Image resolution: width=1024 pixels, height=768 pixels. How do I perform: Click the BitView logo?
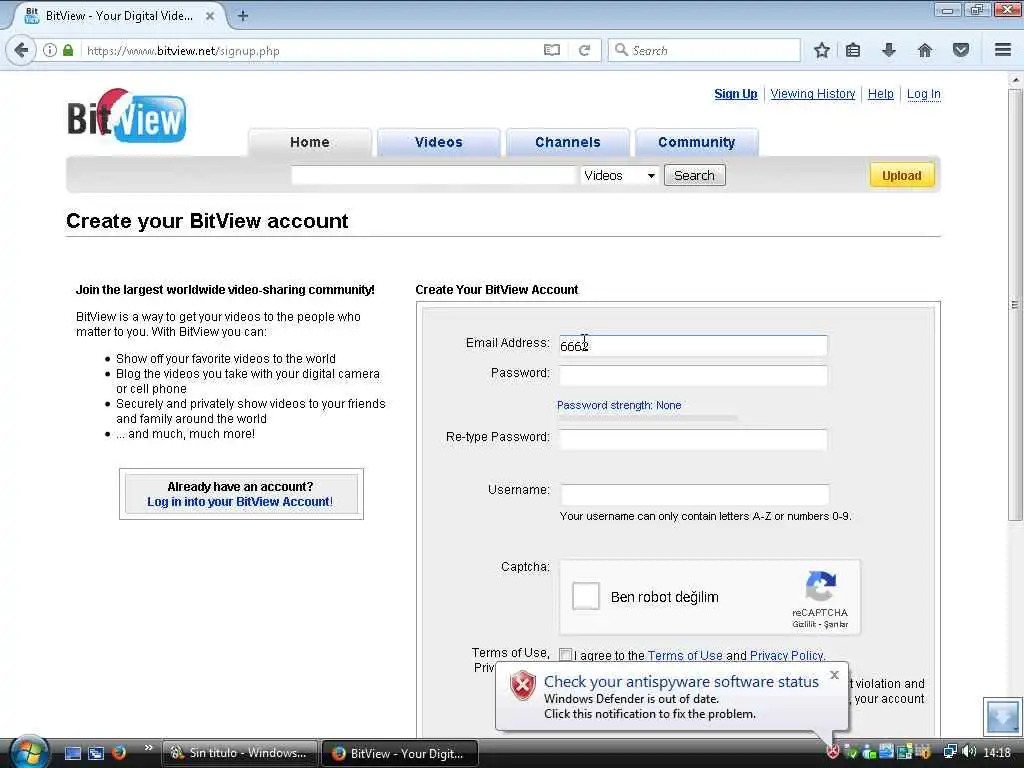point(127,116)
